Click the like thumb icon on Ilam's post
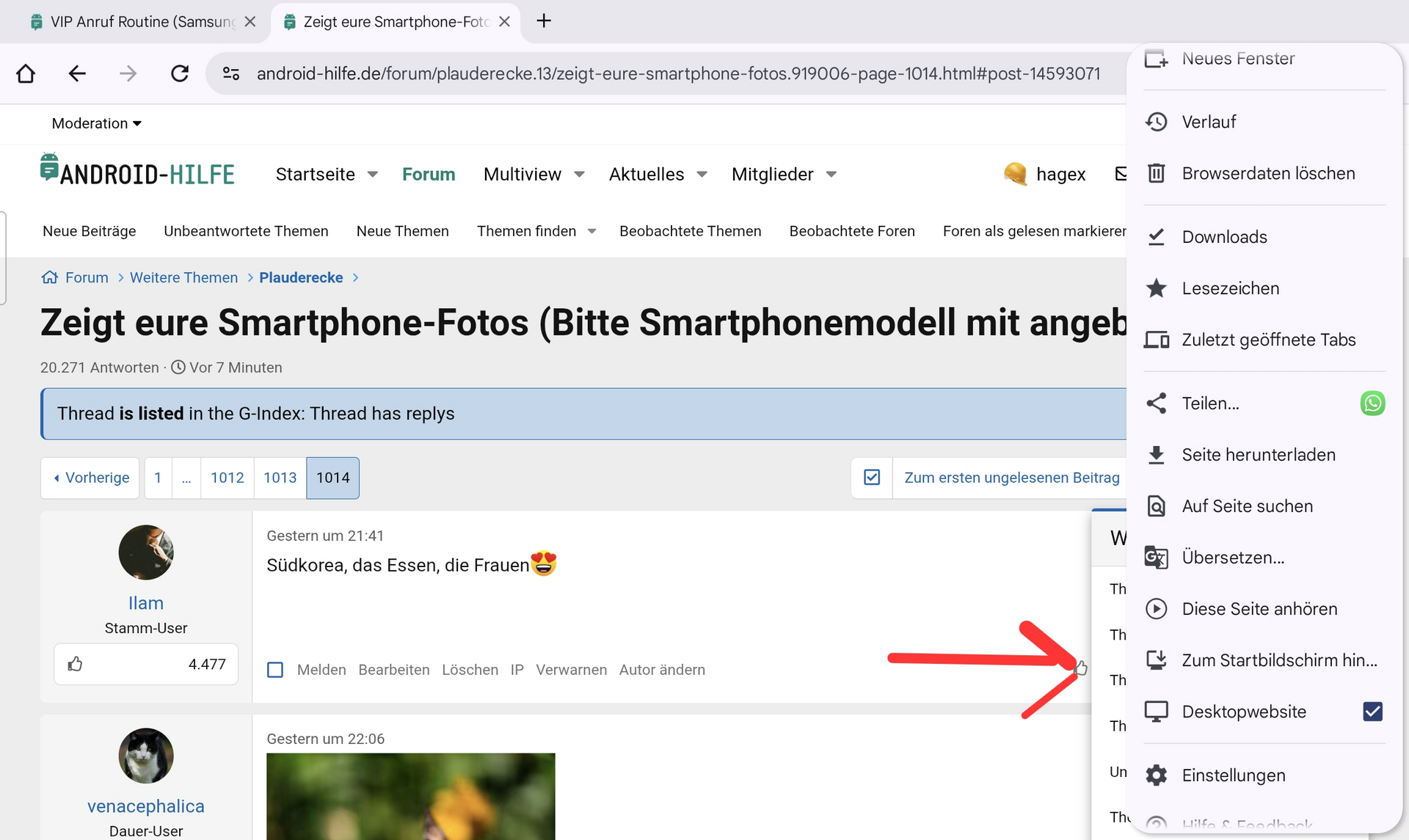1409x840 pixels. 1080,668
